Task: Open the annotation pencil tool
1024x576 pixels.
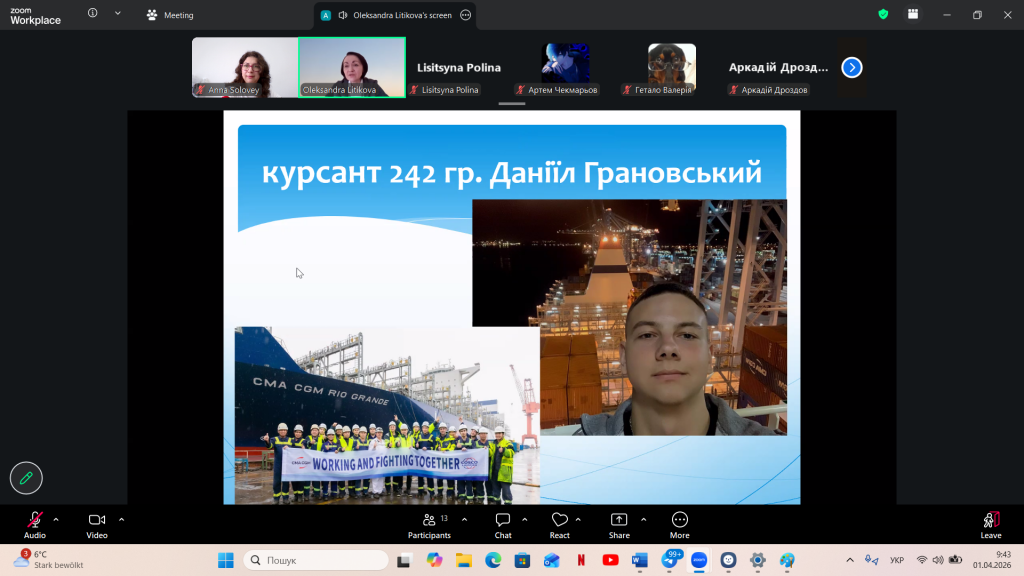Action: pos(26,478)
